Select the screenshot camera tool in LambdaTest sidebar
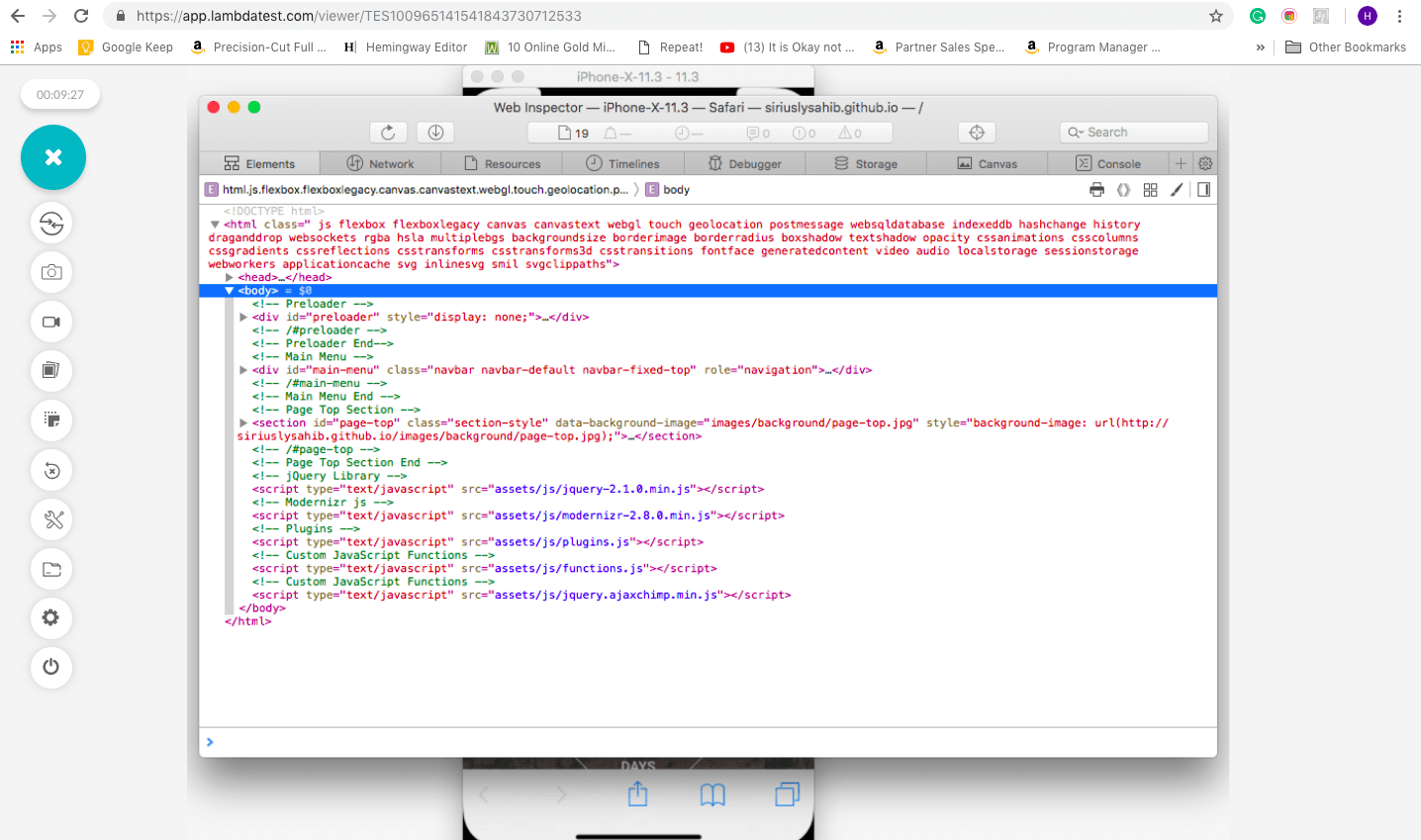This screenshot has height=840, width=1421. pyautogui.click(x=50, y=272)
